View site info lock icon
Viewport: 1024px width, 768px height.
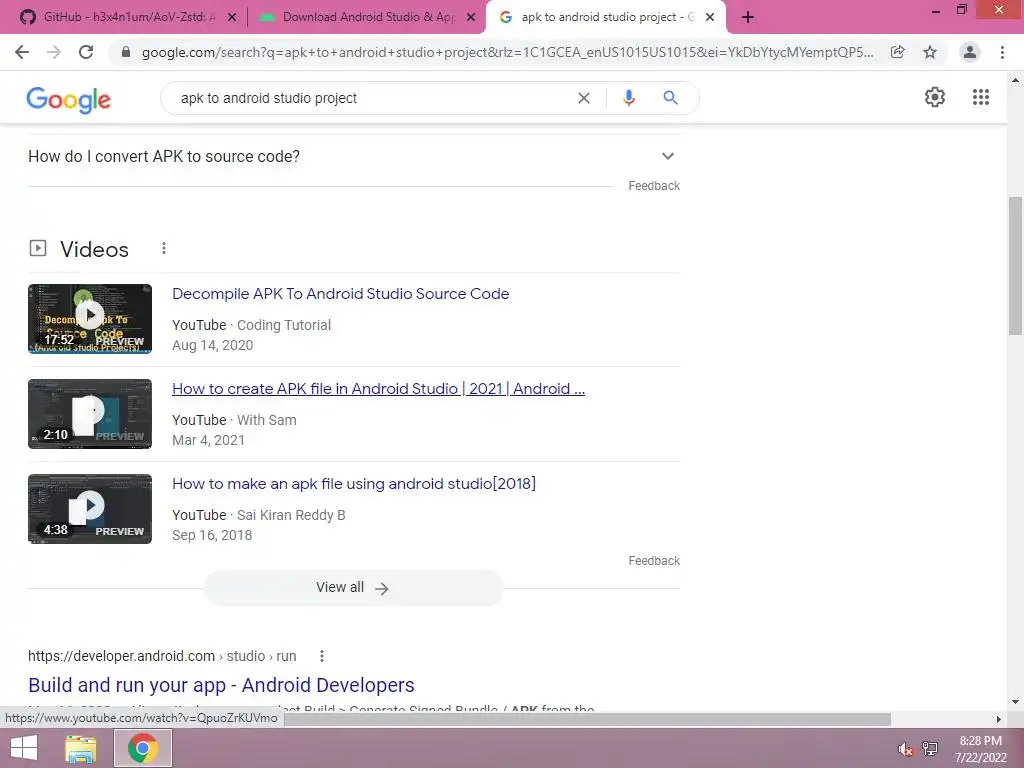click(x=126, y=52)
